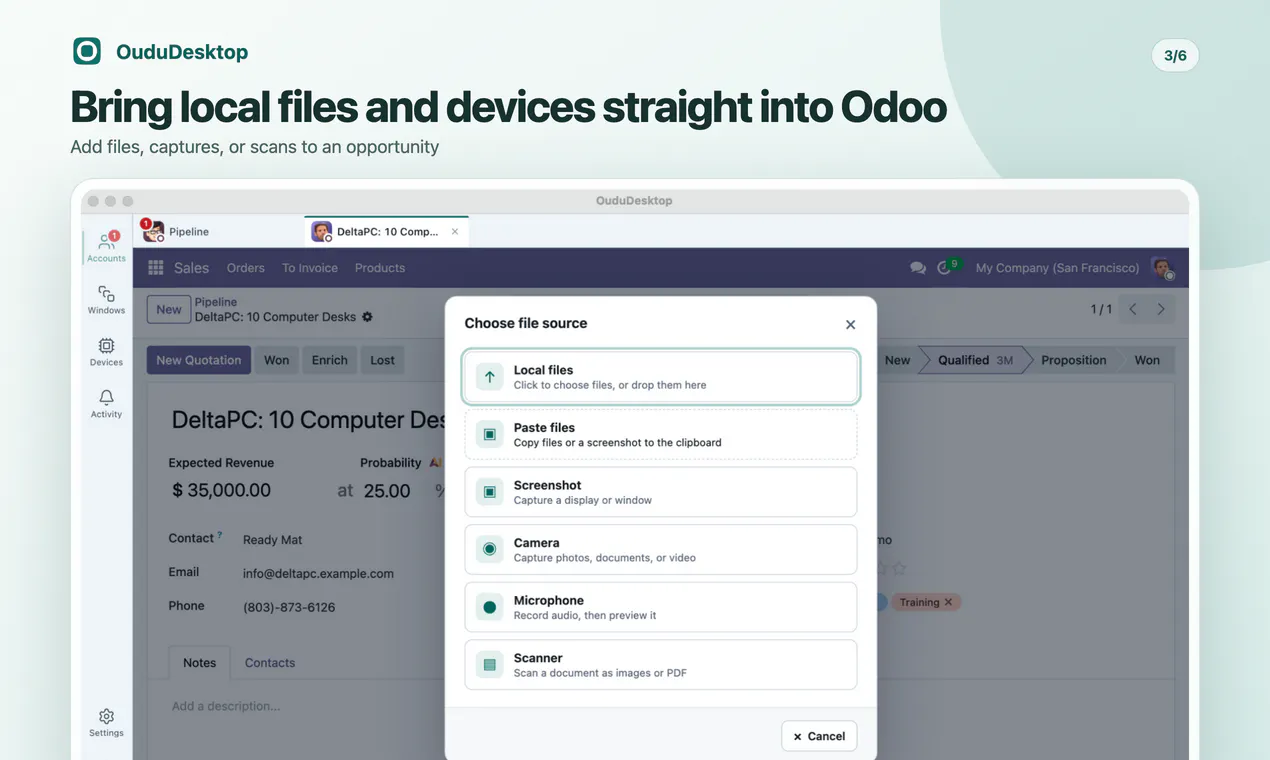The width and height of the screenshot is (1270, 760).
Task: Open the chat messages icon
Action: [x=917, y=268]
